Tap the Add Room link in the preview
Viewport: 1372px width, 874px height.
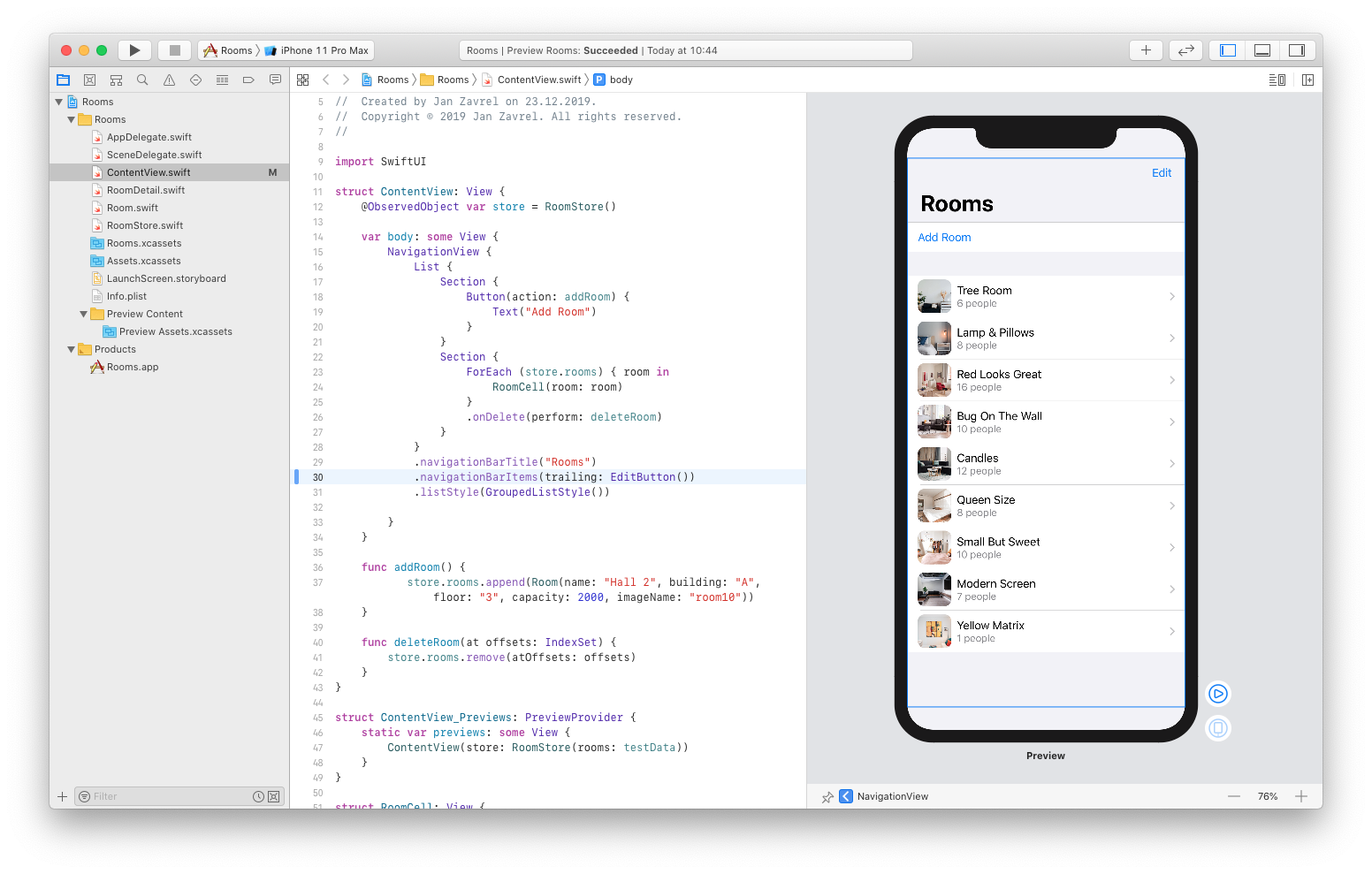point(944,237)
